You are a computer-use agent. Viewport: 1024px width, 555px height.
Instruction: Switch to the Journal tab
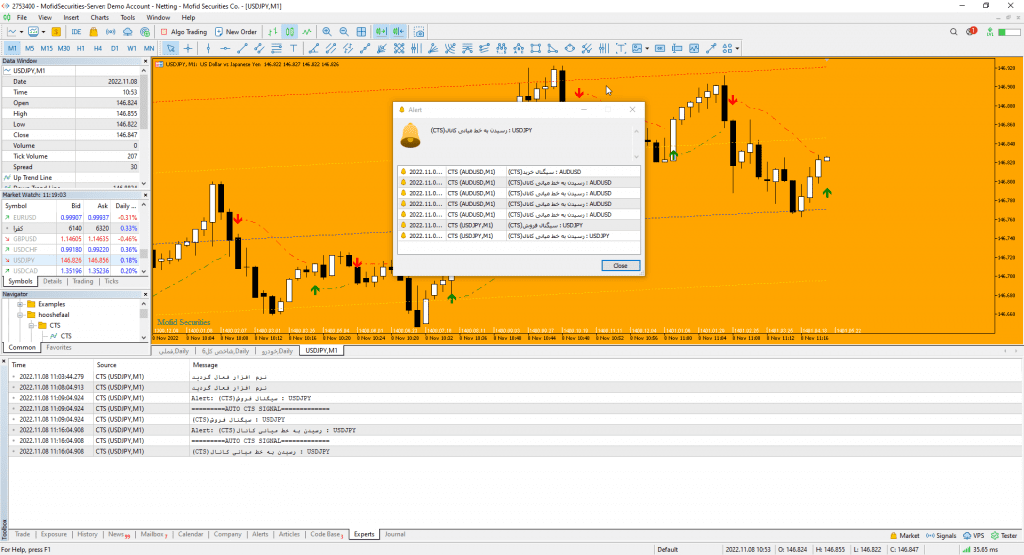click(x=395, y=534)
